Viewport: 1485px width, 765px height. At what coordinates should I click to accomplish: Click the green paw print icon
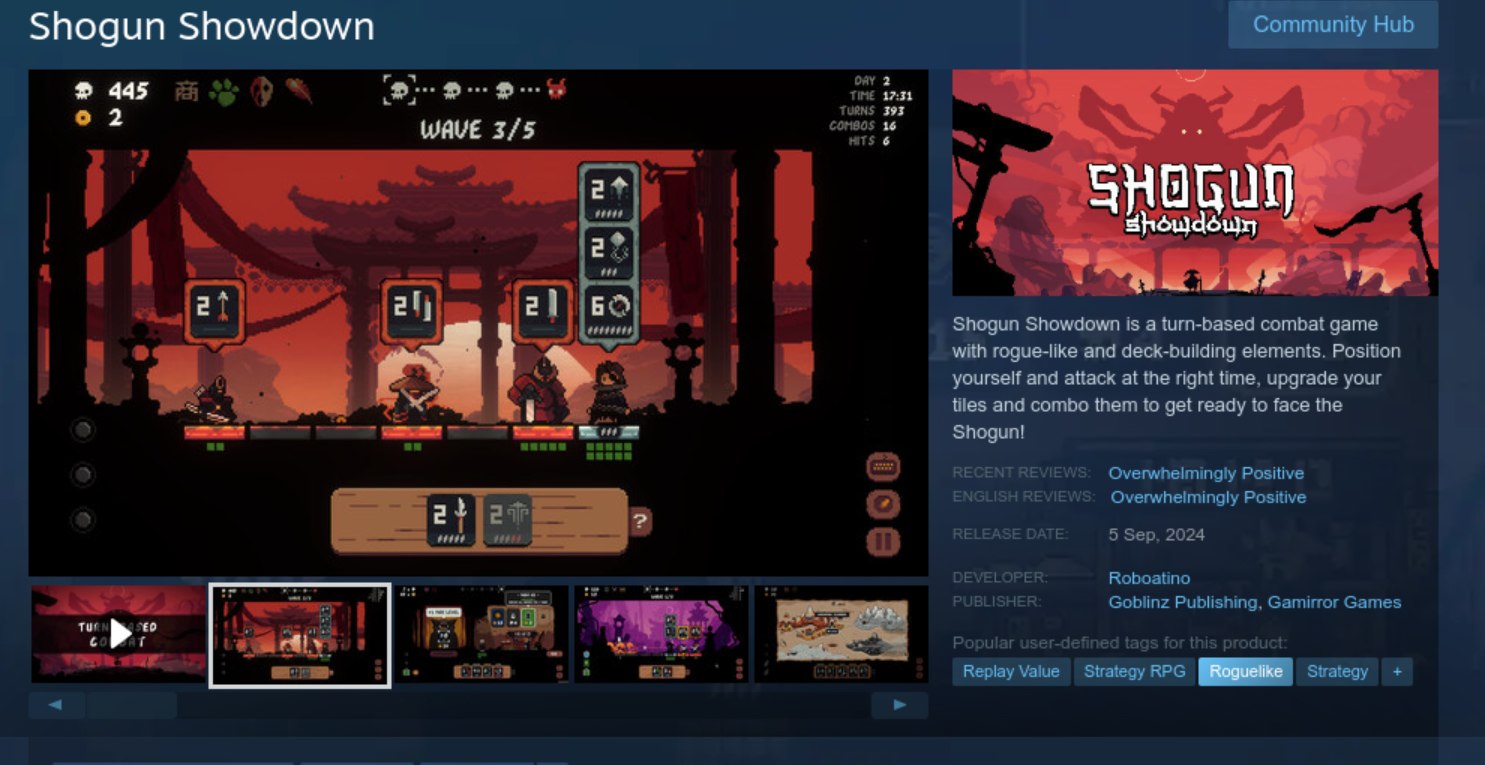tap(223, 92)
